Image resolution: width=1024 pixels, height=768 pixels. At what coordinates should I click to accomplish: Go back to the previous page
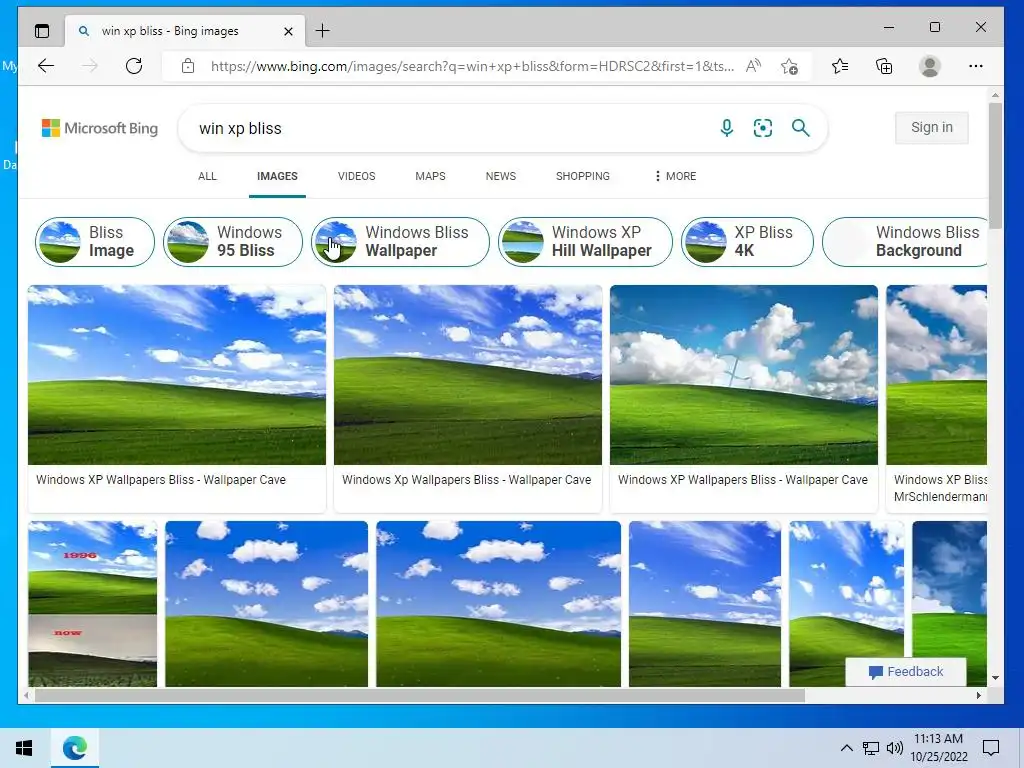pos(46,65)
